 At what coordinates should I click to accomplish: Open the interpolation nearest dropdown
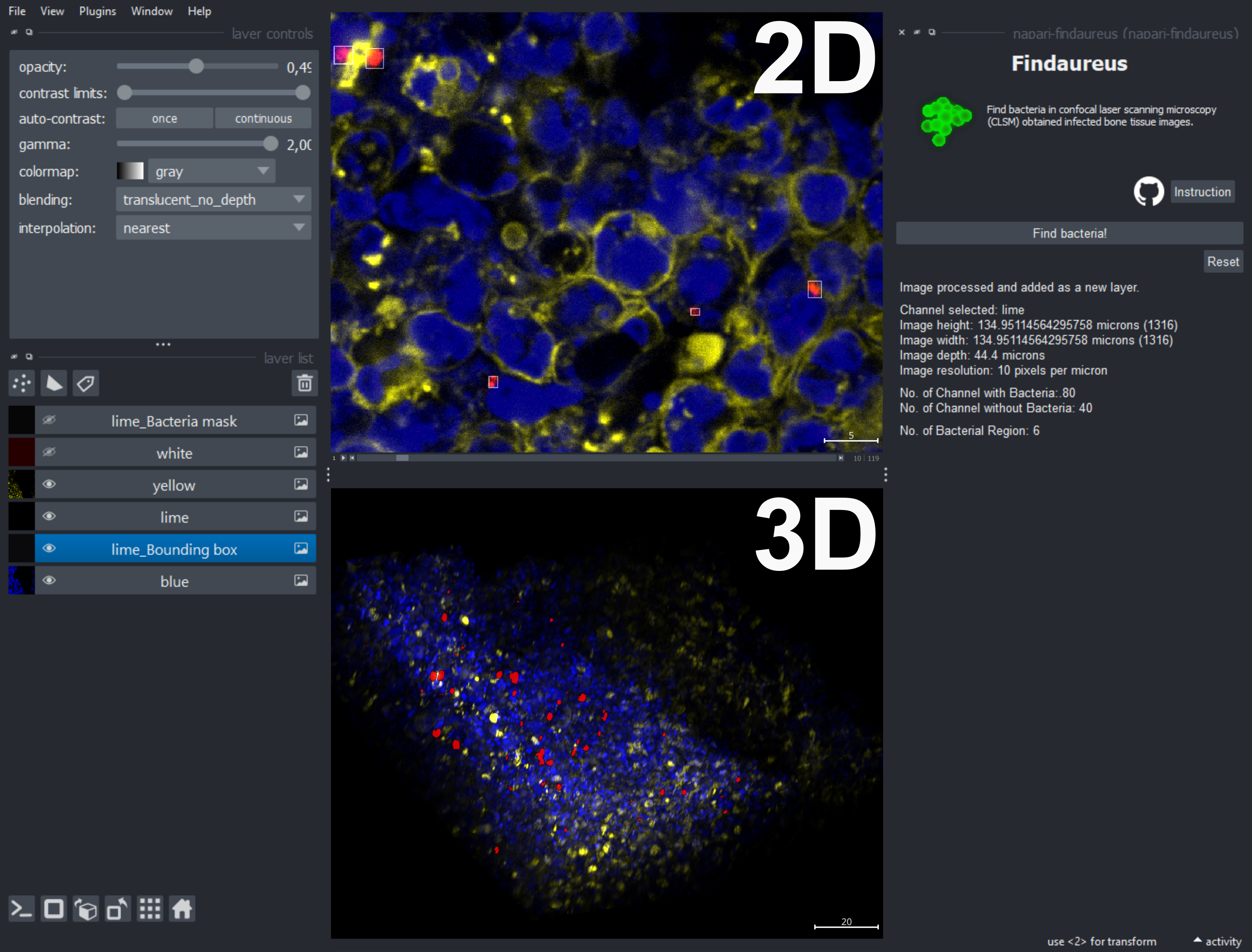pos(213,228)
